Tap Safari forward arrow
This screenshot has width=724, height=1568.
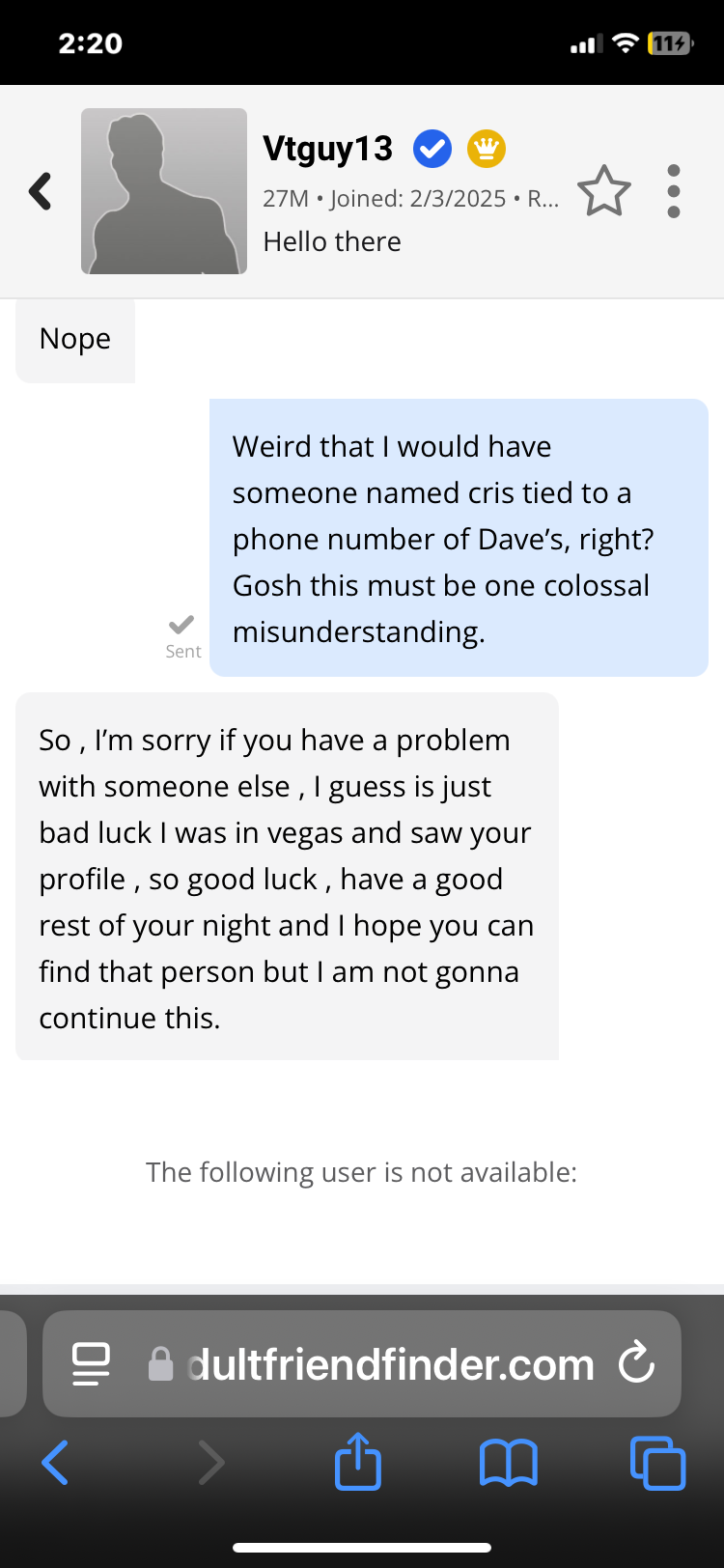(x=210, y=1462)
